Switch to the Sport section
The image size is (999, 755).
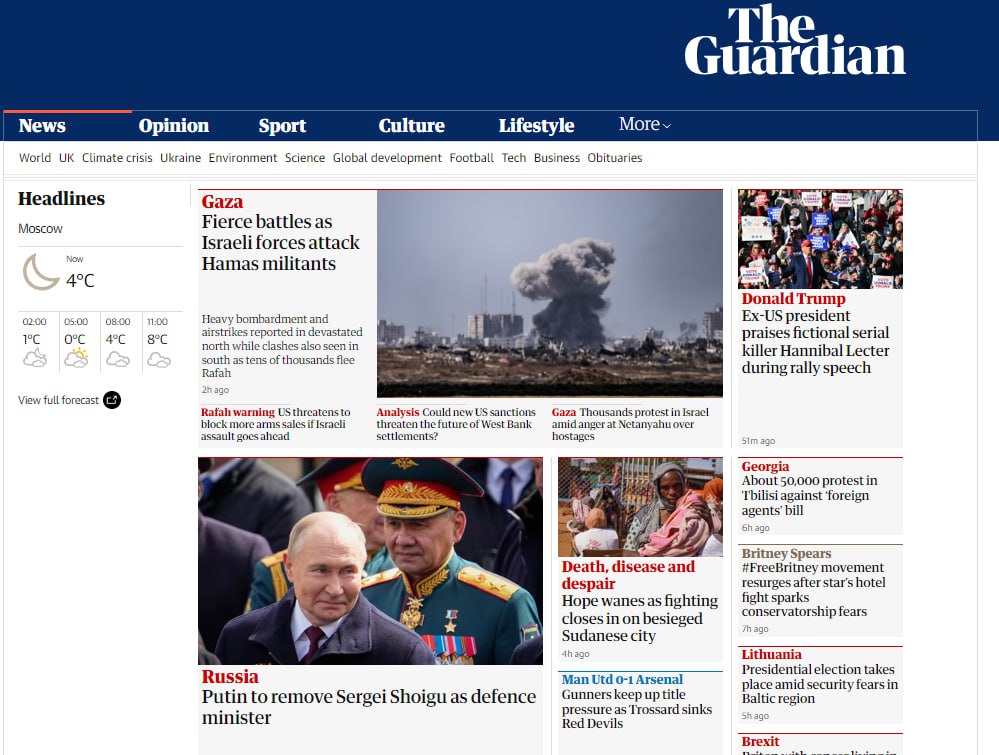[282, 126]
